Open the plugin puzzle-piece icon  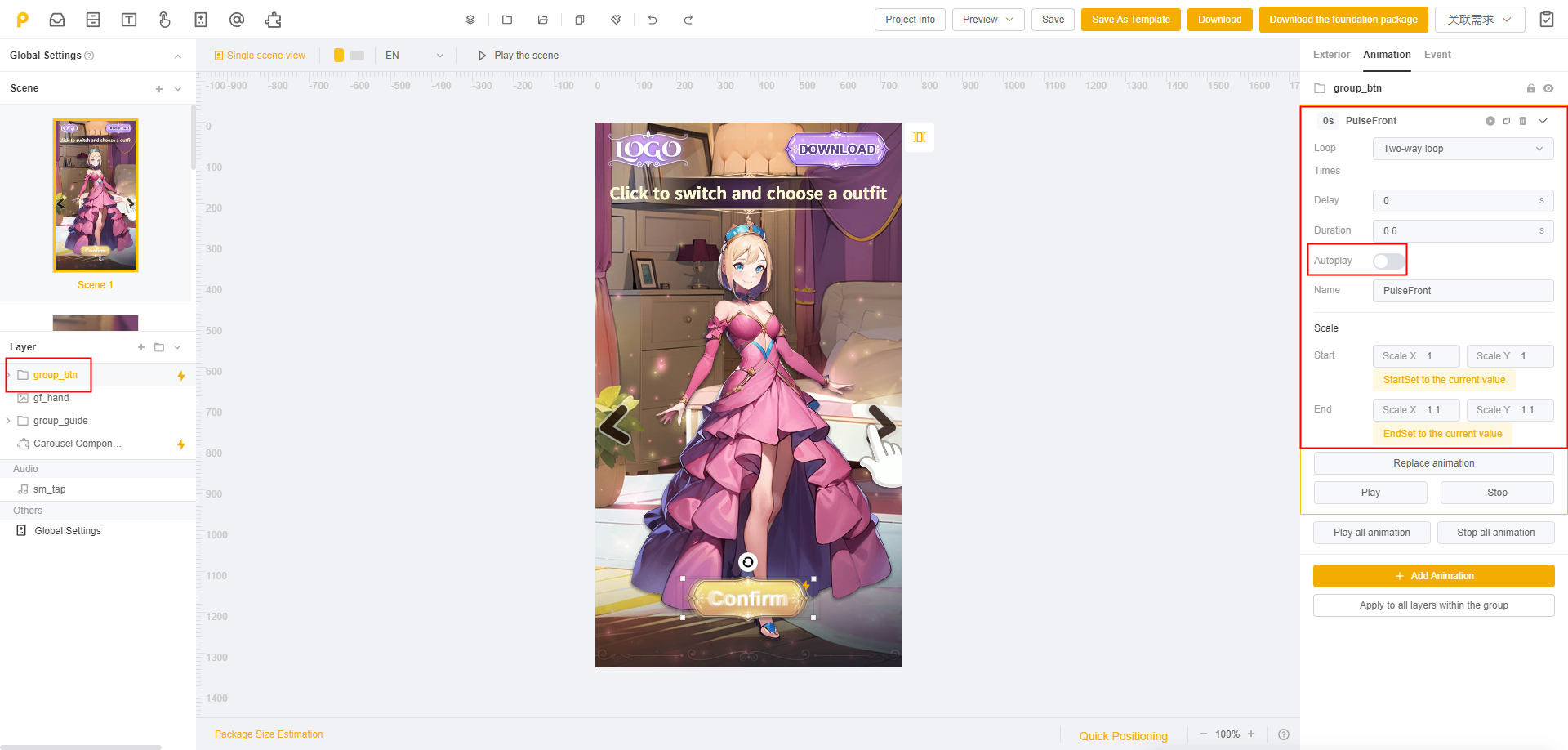(x=273, y=20)
